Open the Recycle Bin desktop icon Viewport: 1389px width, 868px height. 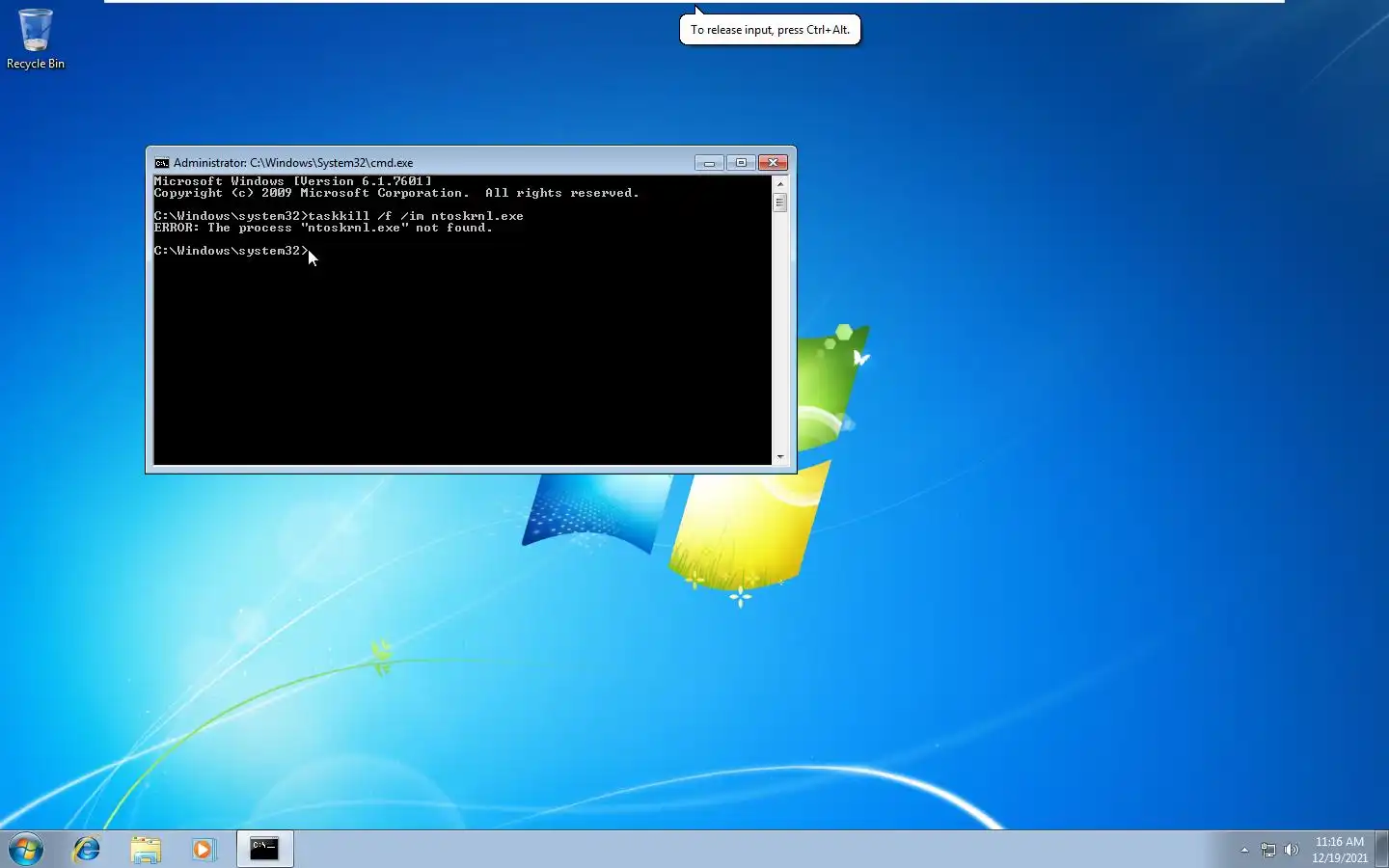tap(36, 40)
